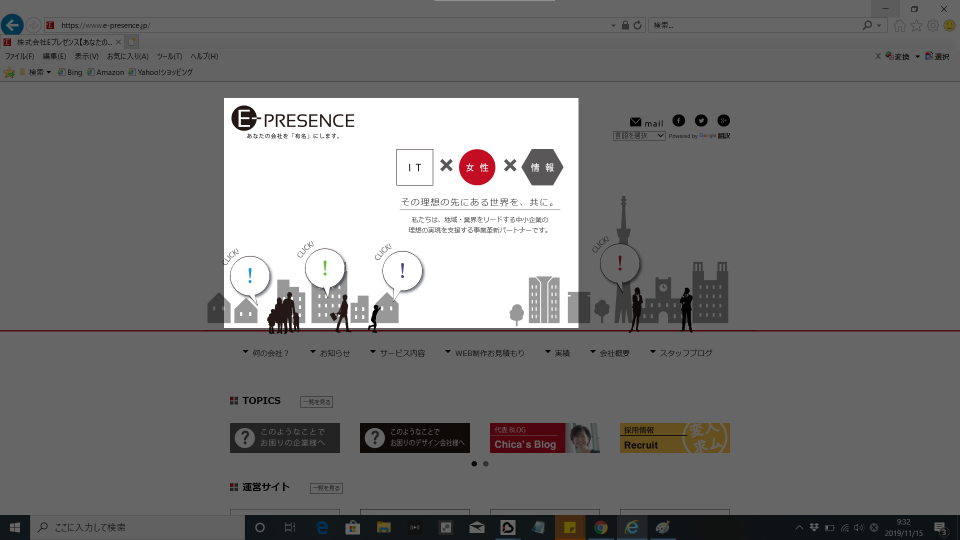Viewport: 960px width, 540px height.
Task: Open the Bing favorites link
Action: 70,72
